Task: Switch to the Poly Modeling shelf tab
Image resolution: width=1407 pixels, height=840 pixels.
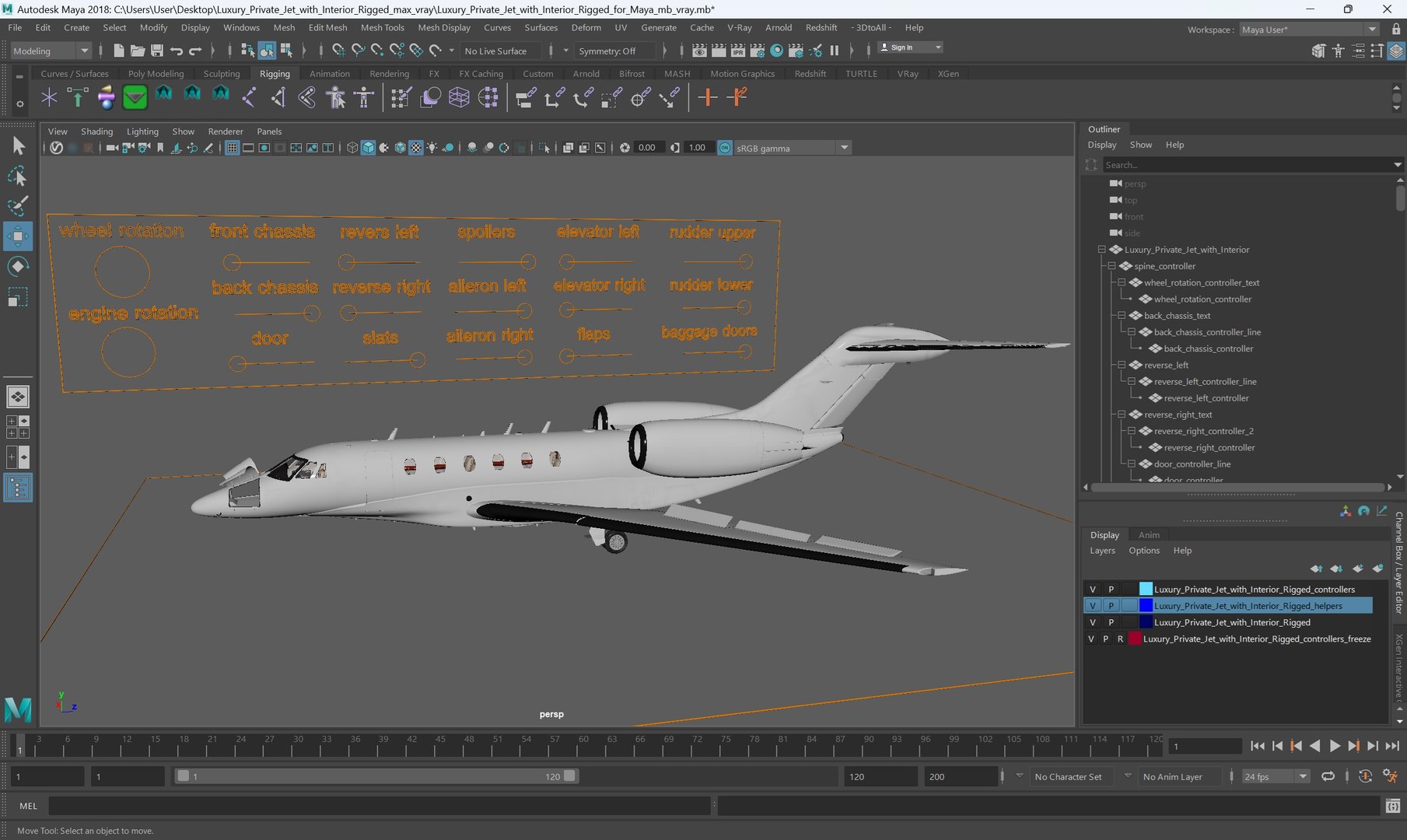Action: [156, 74]
